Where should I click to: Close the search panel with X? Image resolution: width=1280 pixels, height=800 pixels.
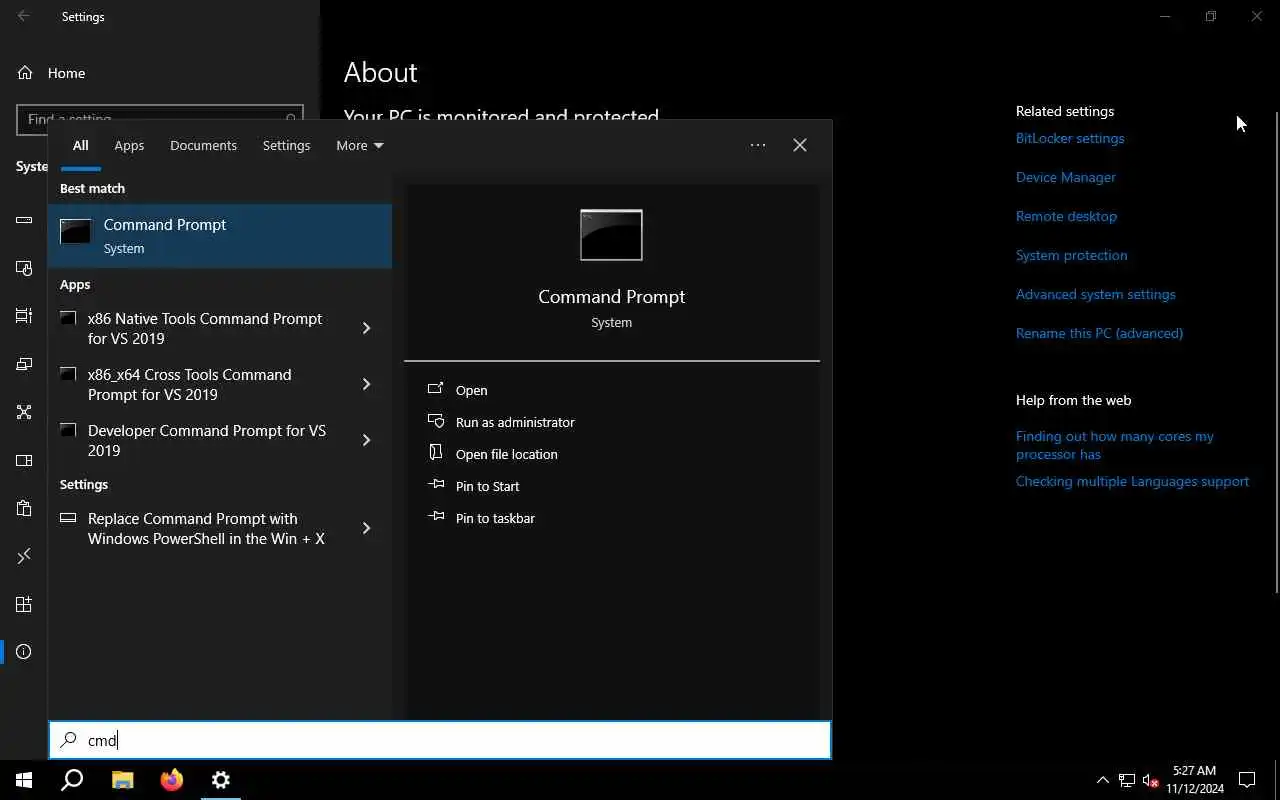800,145
